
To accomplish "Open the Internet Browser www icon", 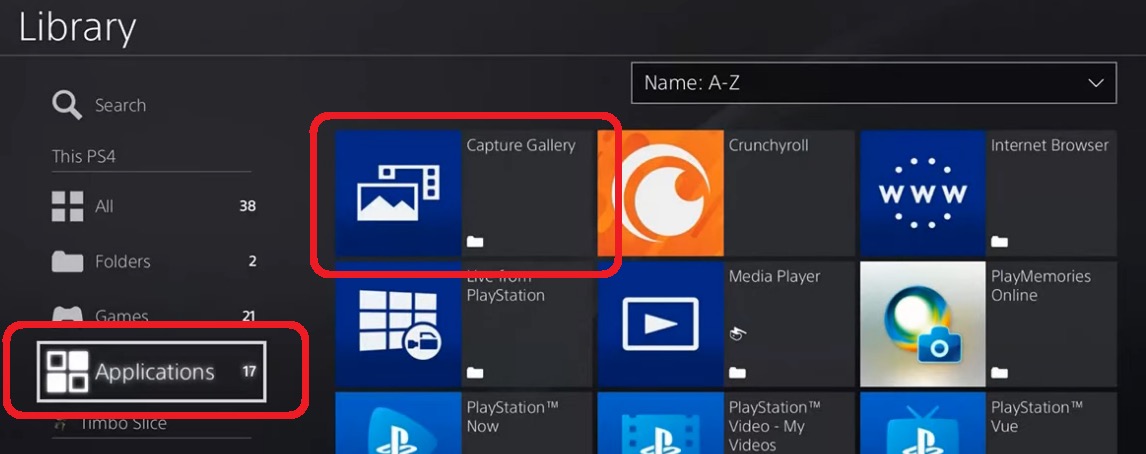I will coord(922,193).
